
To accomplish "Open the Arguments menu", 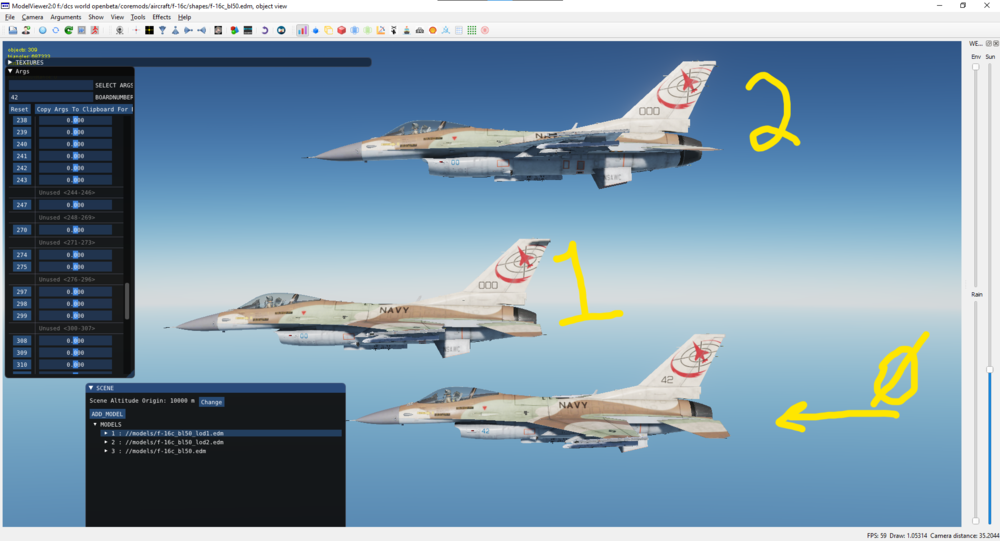I will point(66,17).
